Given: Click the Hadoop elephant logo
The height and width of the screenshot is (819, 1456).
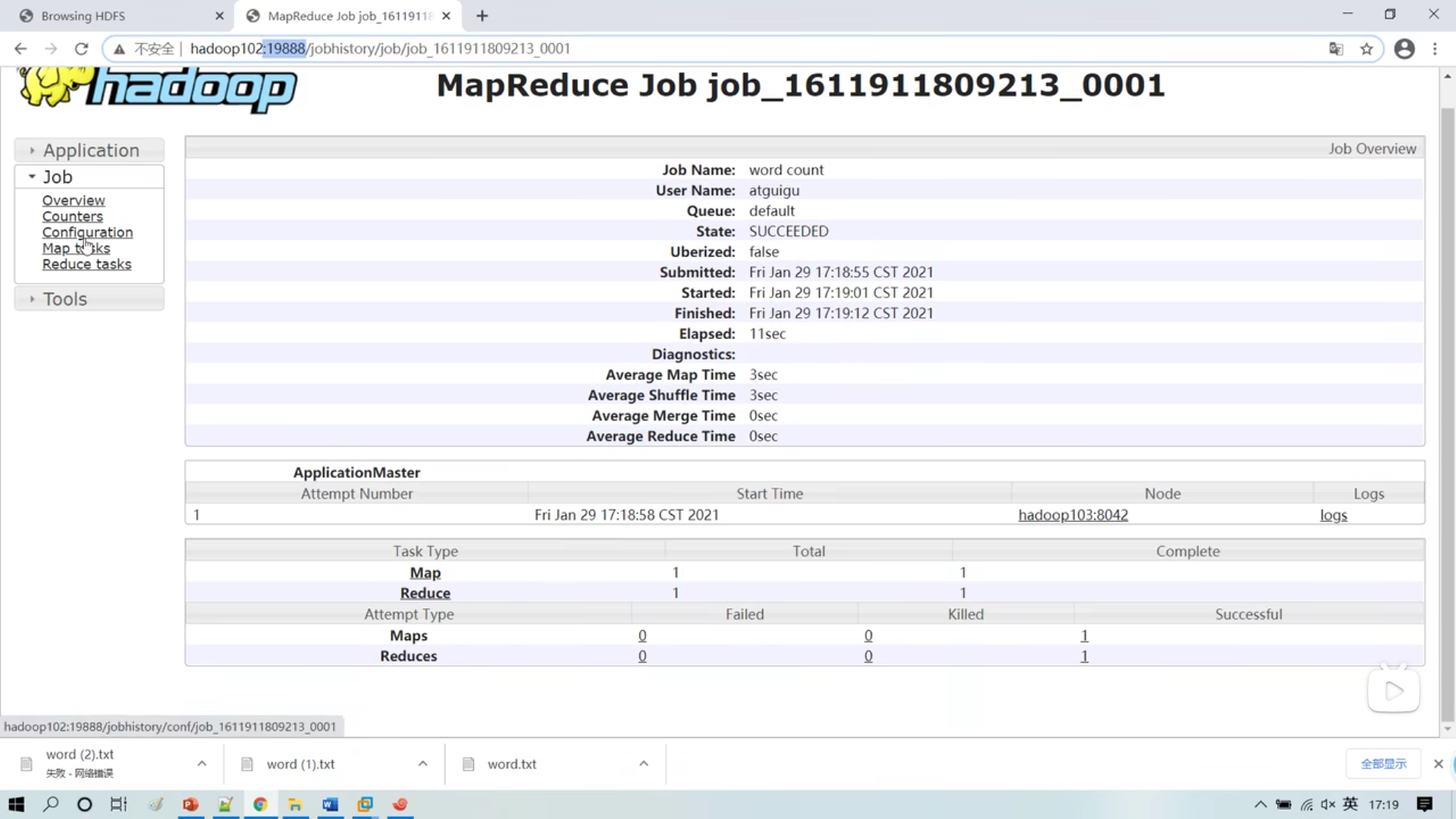Looking at the screenshot, I should (x=157, y=89).
